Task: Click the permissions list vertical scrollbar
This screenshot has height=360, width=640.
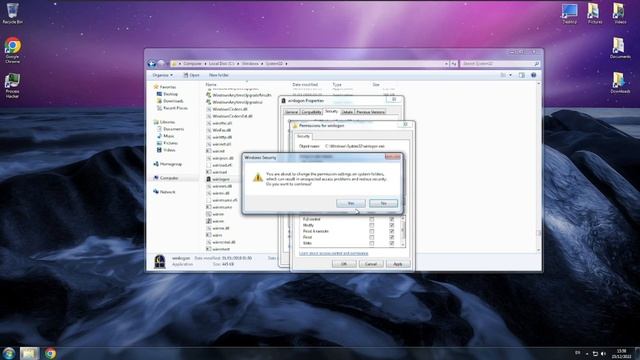Action: (x=403, y=231)
